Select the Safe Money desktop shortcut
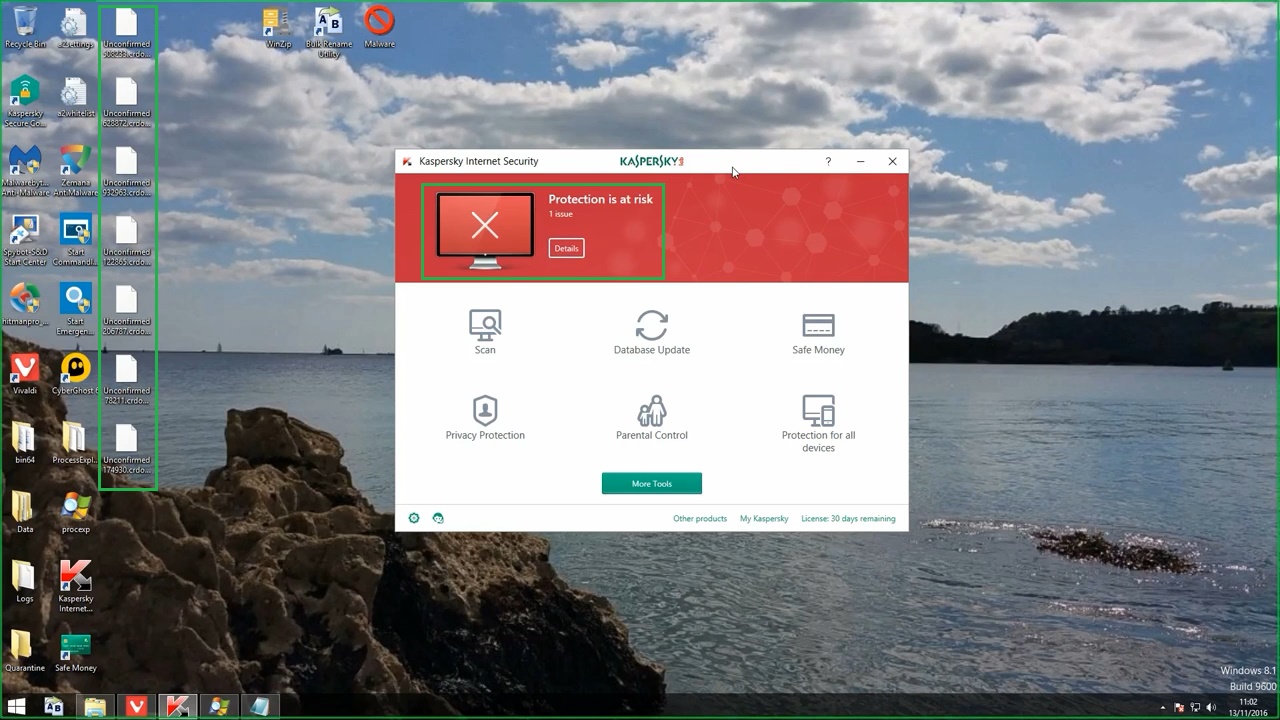 (x=75, y=651)
